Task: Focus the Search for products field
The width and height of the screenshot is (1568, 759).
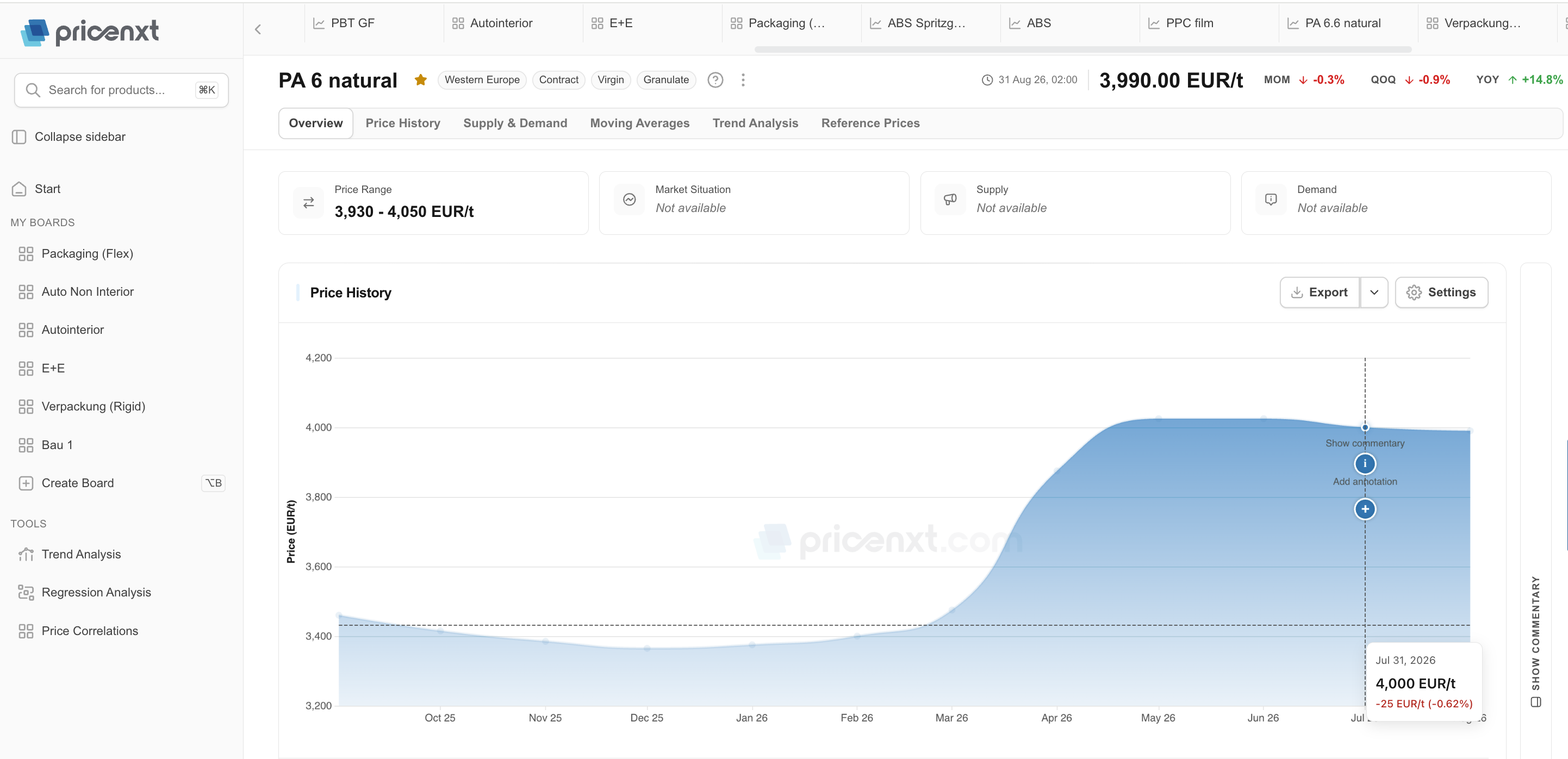Action: click(121, 90)
